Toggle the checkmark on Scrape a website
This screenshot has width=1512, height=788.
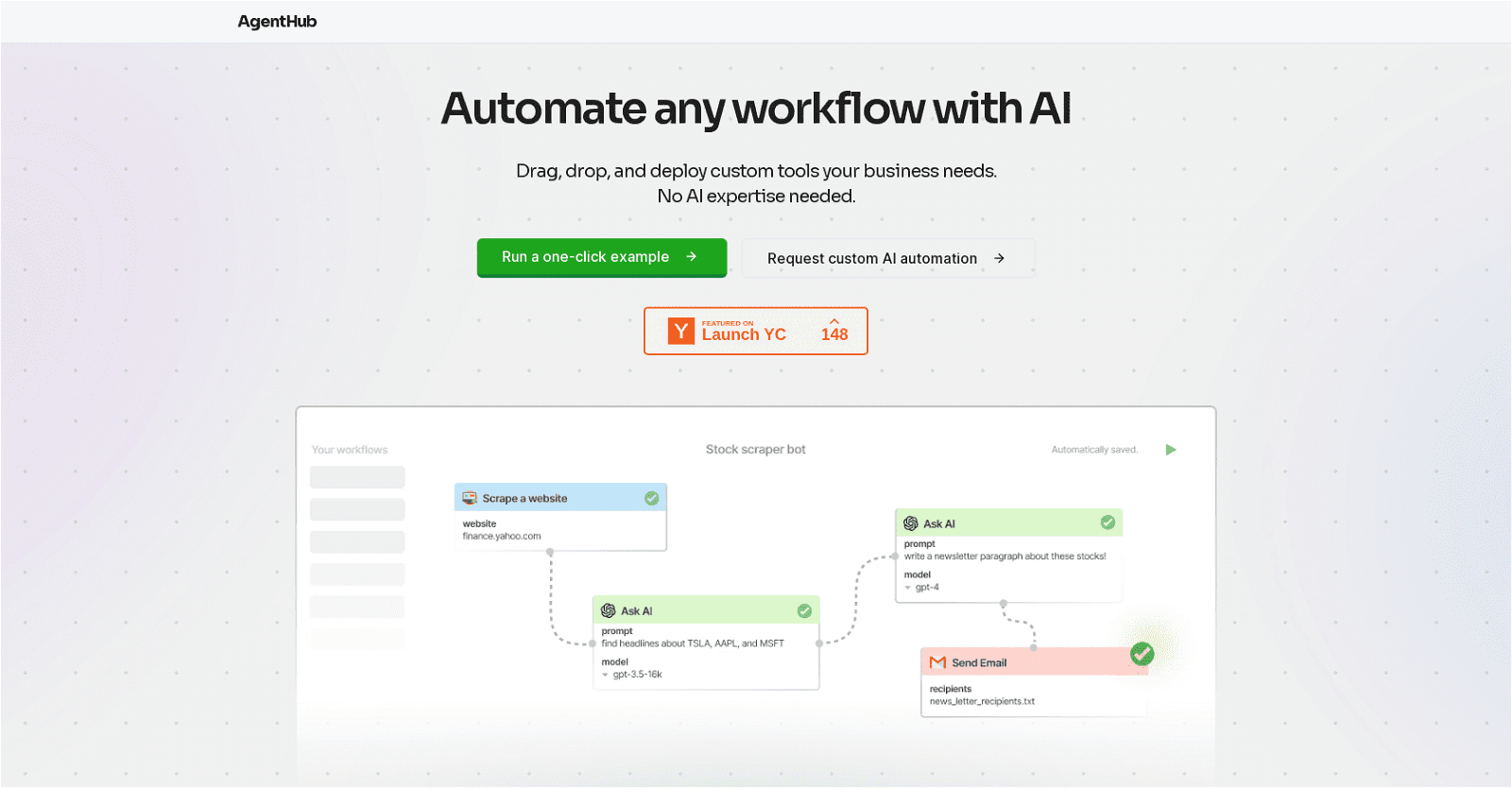(x=651, y=498)
